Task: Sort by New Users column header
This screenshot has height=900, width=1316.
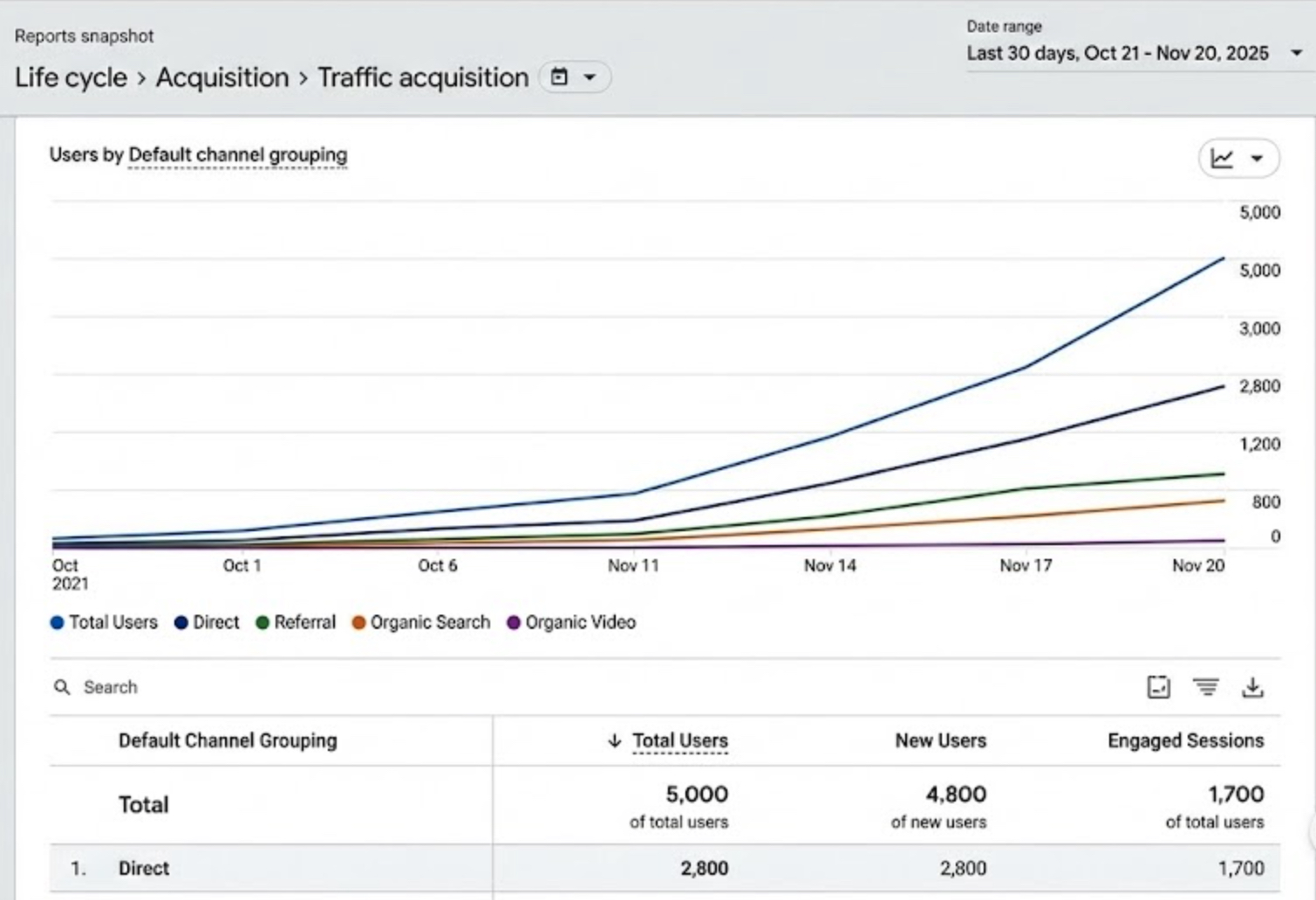Action: 940,740
